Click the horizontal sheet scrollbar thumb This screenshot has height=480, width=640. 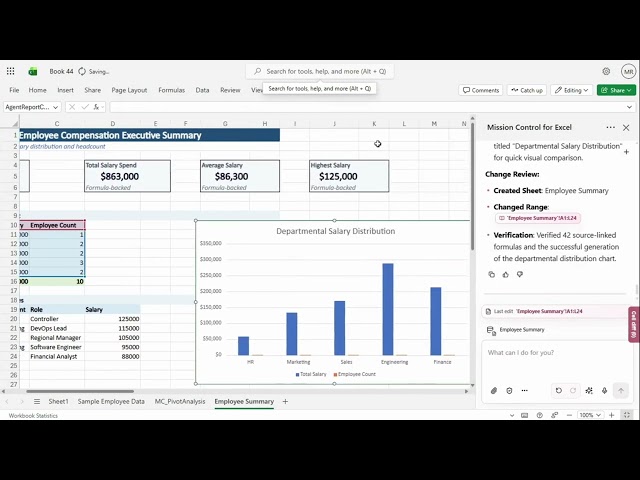[80, 391]
